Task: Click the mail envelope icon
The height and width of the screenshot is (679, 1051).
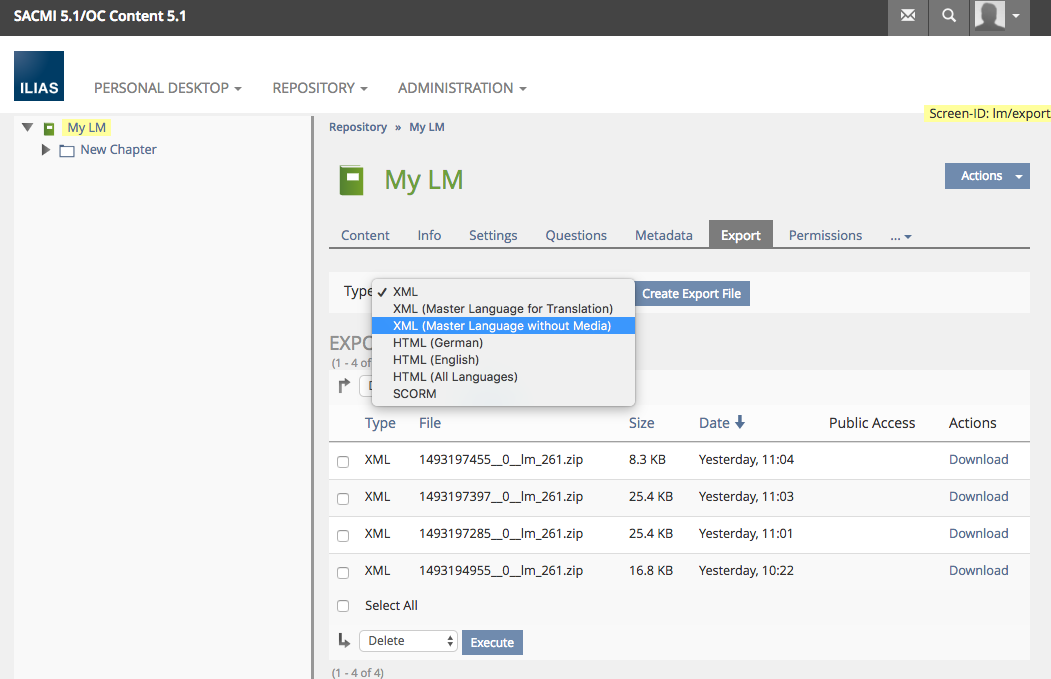Action: coord(908,16)
